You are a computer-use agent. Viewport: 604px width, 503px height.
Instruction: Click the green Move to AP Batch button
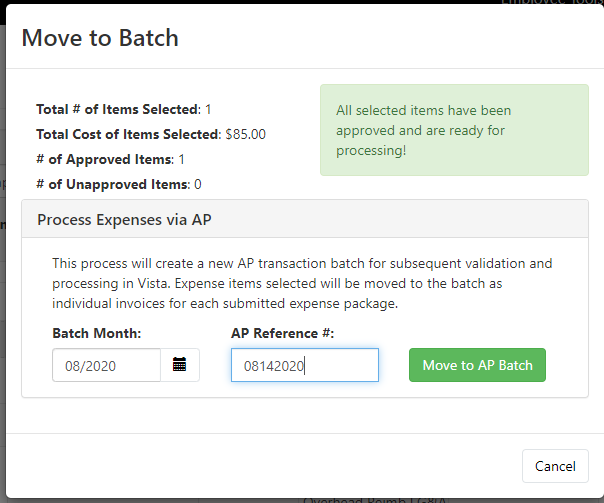pos(477,365)
